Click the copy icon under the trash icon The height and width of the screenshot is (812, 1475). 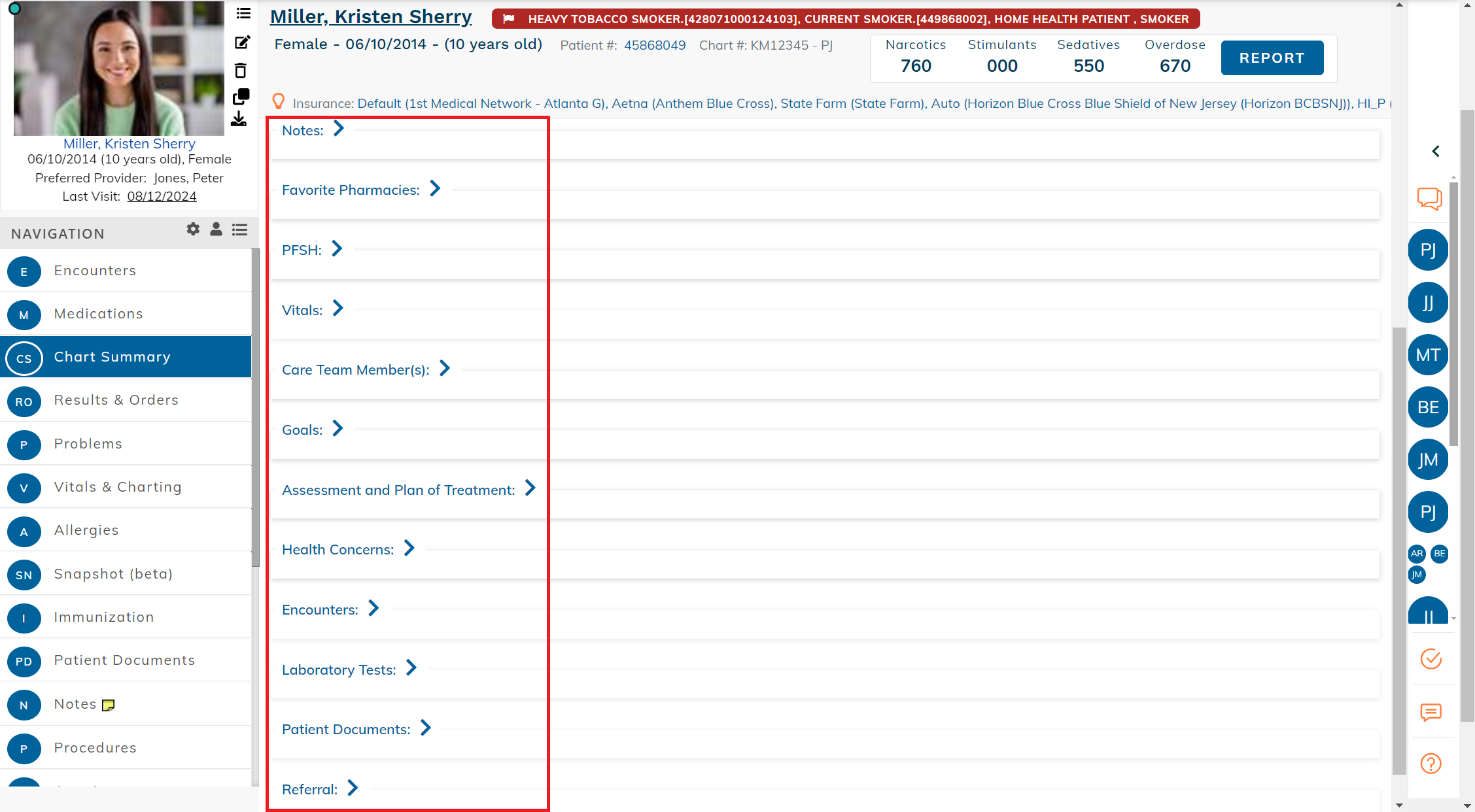coord(241,96)
